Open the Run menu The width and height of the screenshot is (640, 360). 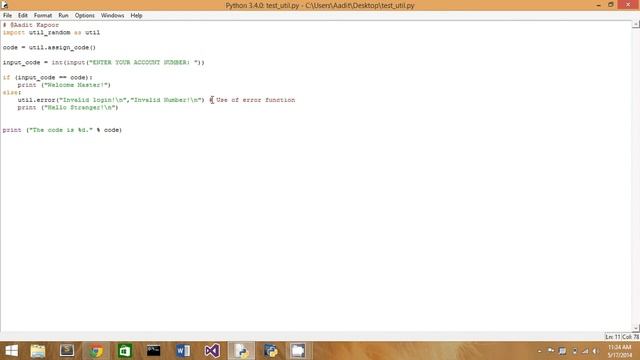point(63,16)
